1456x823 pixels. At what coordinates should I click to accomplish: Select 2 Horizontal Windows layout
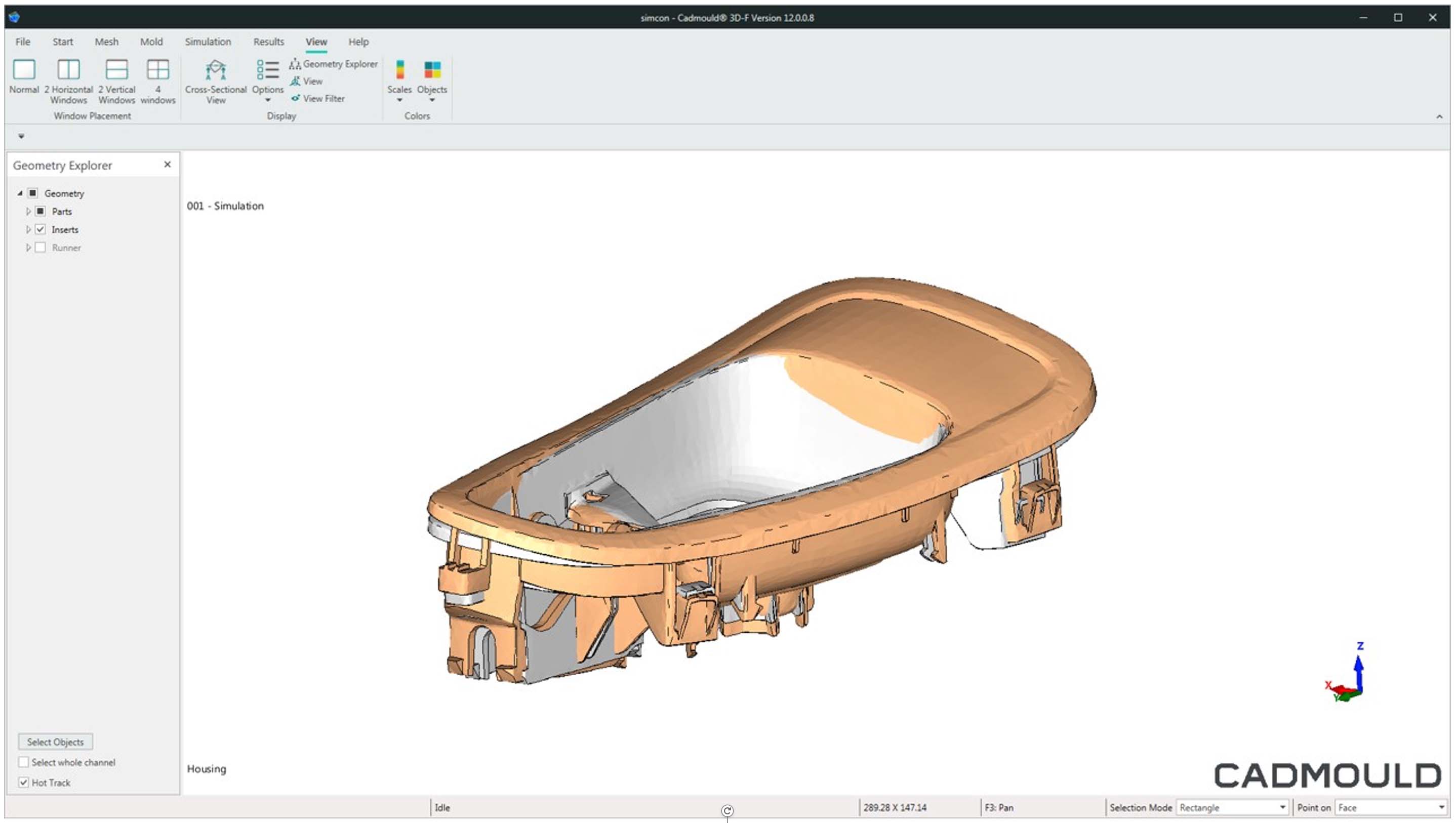(68, 80)
